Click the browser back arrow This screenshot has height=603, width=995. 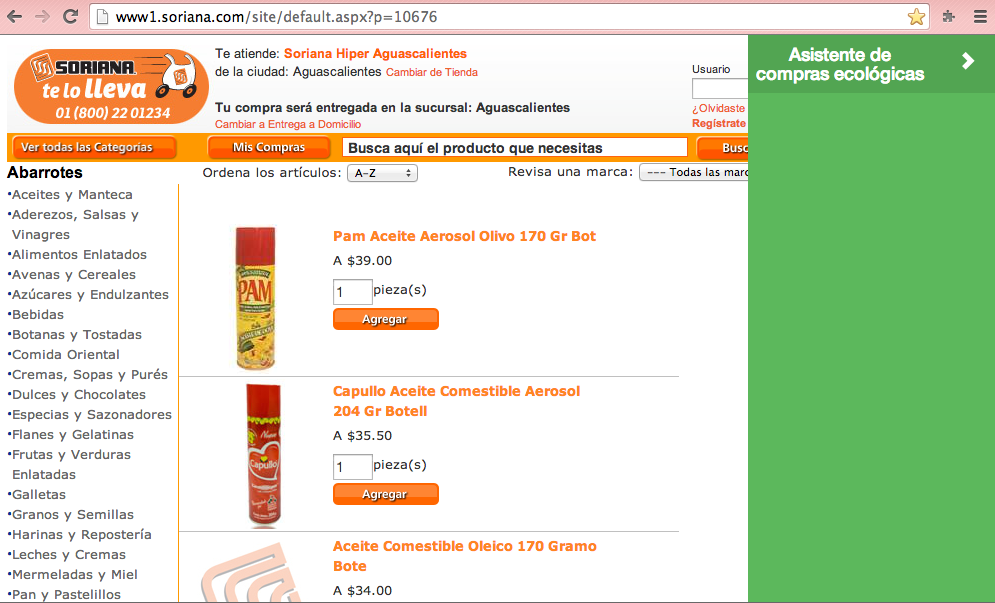pyautogui.click(x=15, y=17)
